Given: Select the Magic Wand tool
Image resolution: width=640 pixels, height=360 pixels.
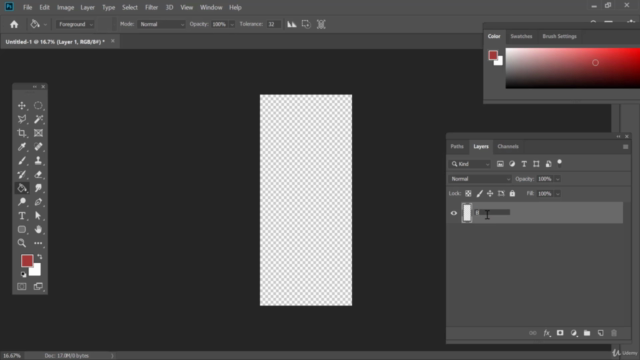Looking at the screenshot, I should [38, 119].
